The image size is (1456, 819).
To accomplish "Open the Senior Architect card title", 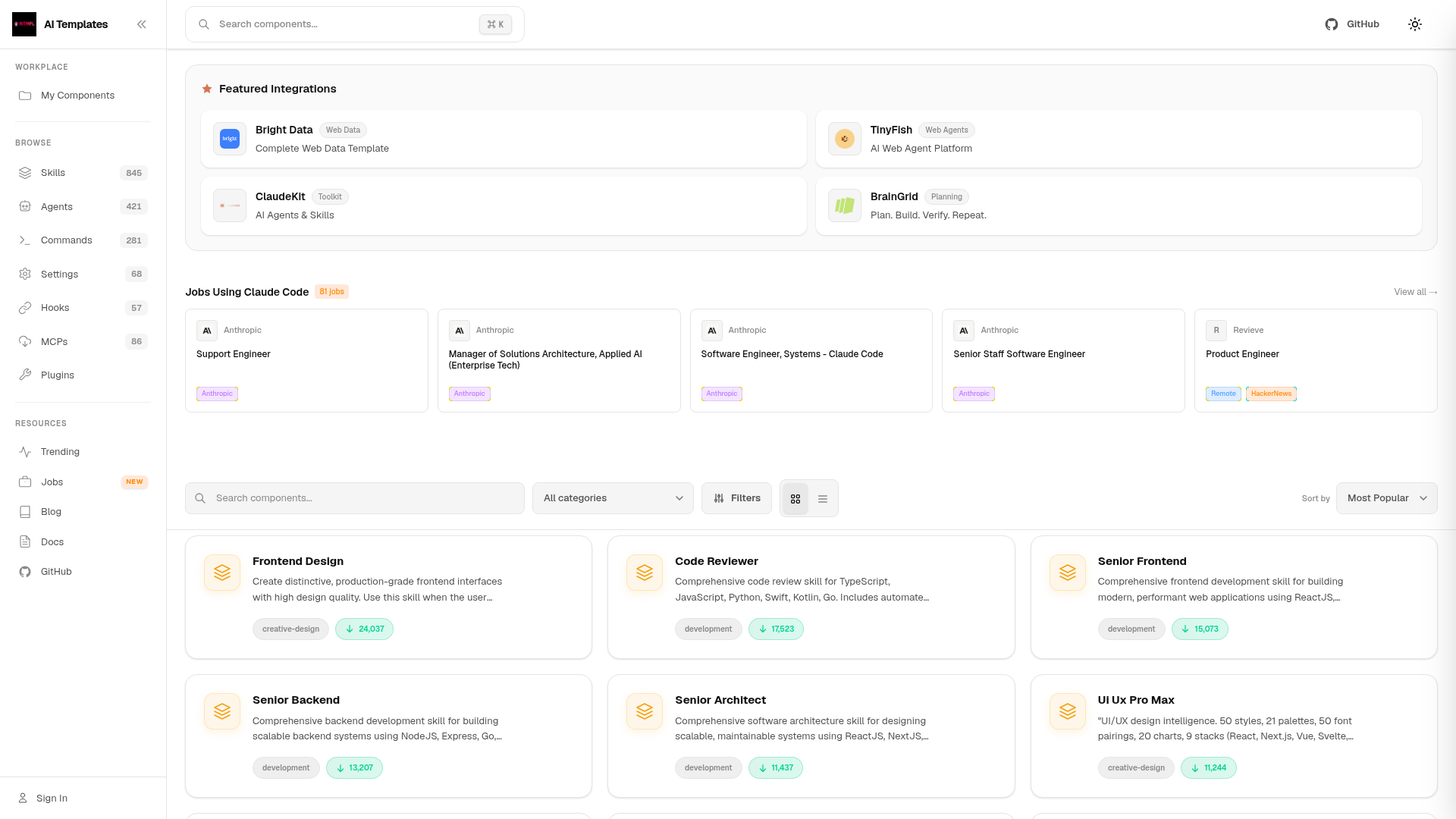I will 720,700.
